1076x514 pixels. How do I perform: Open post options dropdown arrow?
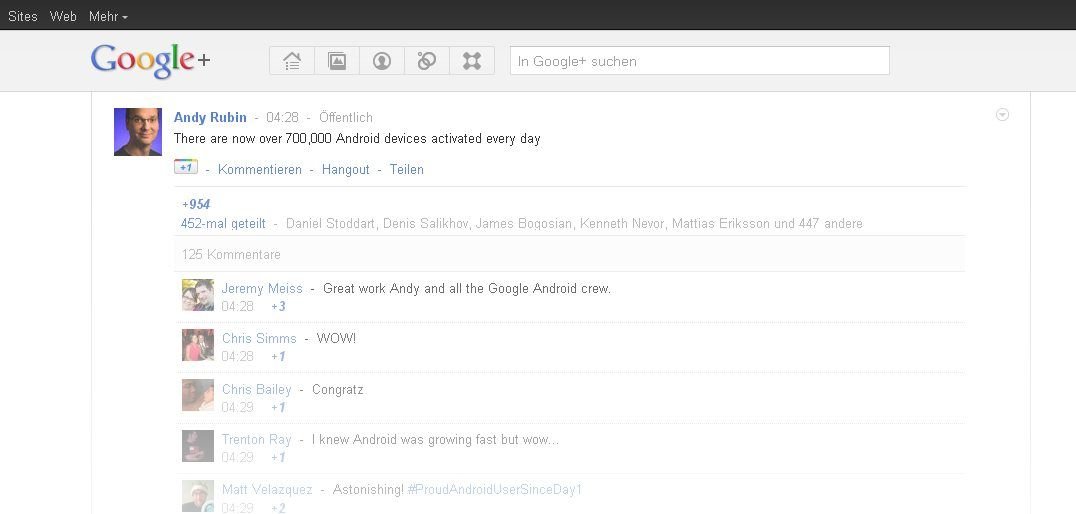click(1002, 115)
